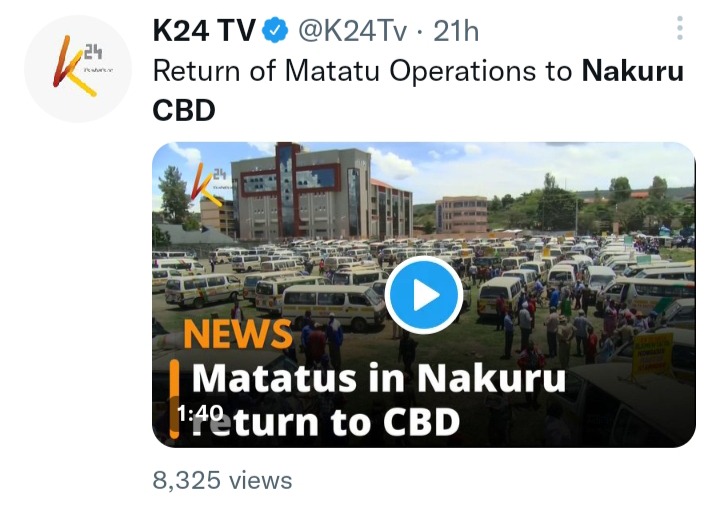
Task: Click 'Return of Matatu Operations to' text
Action: [x=362, y=72]
